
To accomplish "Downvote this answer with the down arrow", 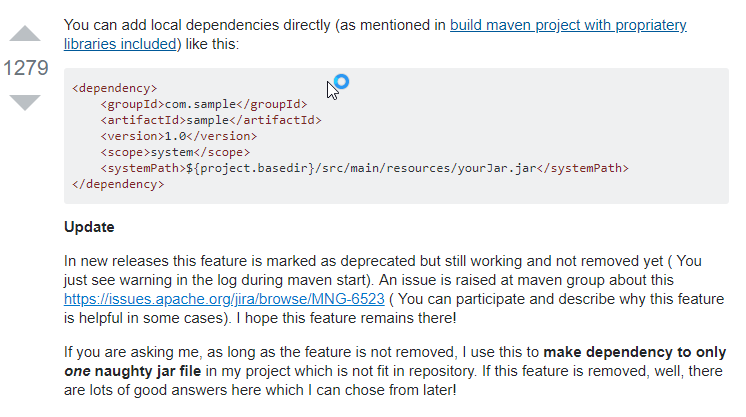I will 24,101.
